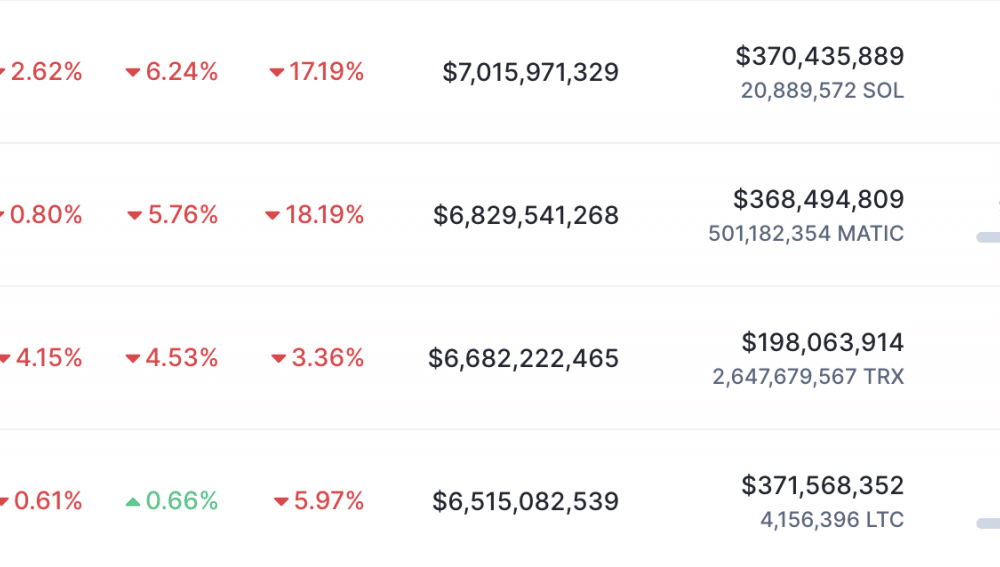Screen dimensions: 1000x567
Task: Click the 2,647,679,567 TRX volume text
Action: click(808, 376)
